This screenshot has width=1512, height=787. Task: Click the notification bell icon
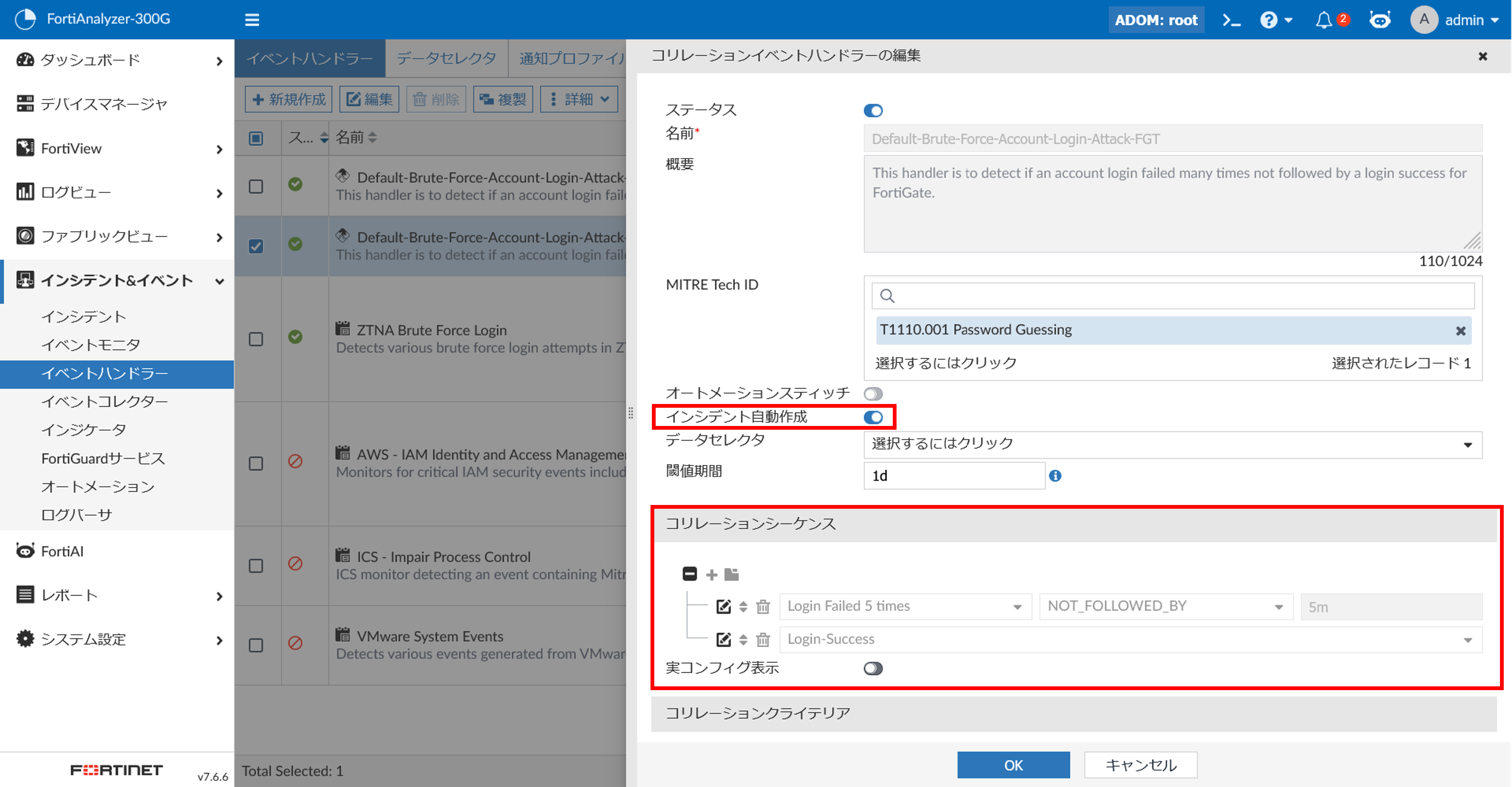point(1324,20)
